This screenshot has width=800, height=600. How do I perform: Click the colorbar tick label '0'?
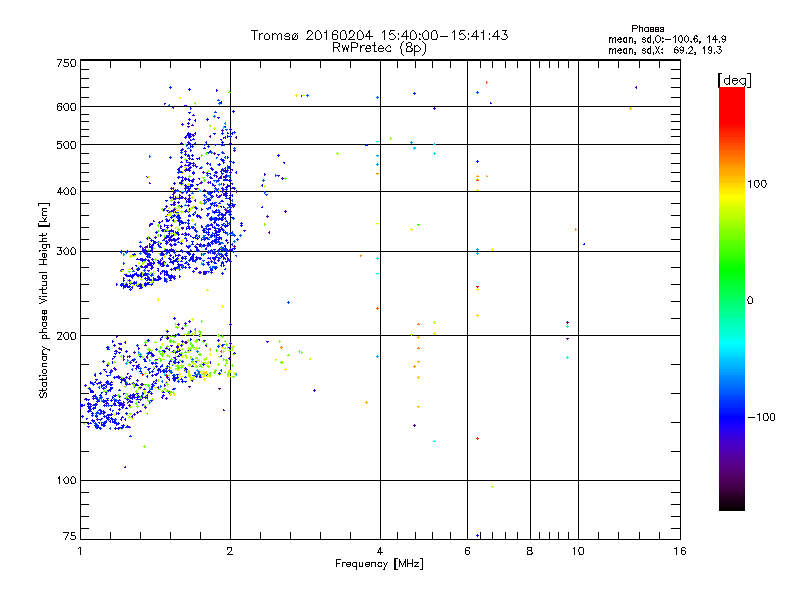750,301
